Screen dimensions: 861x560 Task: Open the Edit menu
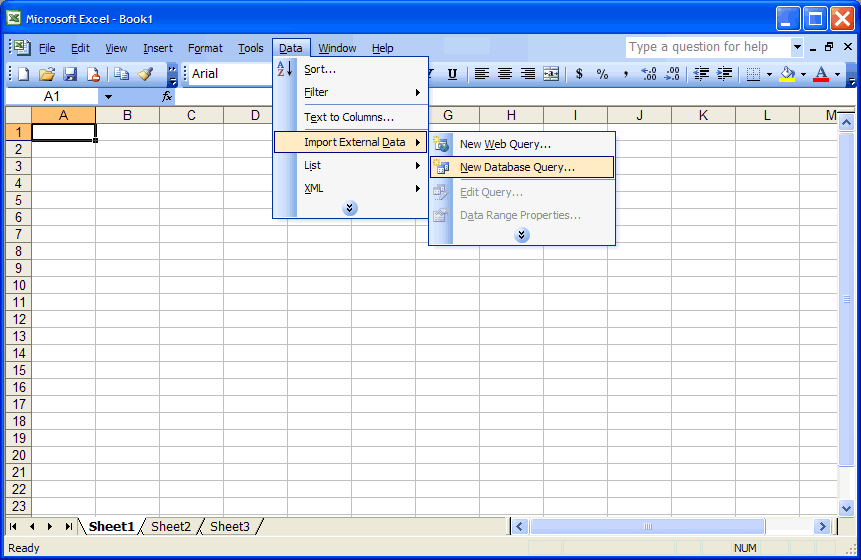coord(80,48)
